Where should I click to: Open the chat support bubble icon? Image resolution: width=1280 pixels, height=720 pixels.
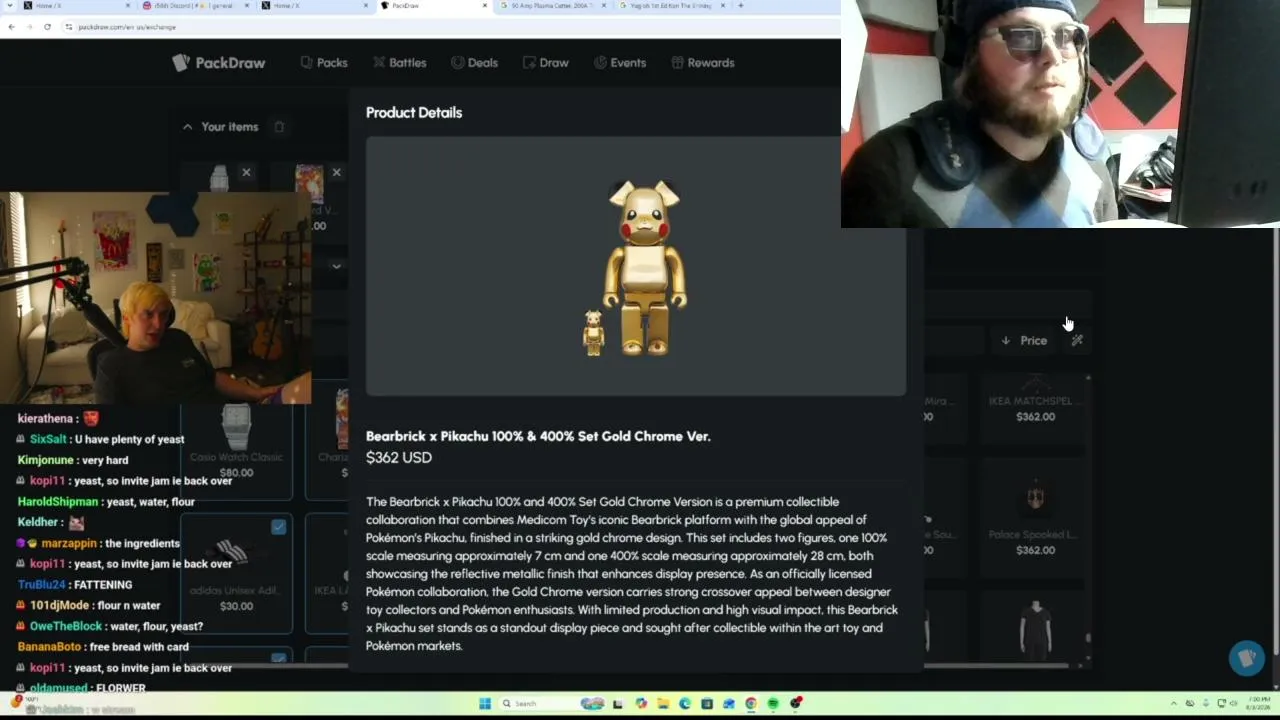[x=1246, y=658]
